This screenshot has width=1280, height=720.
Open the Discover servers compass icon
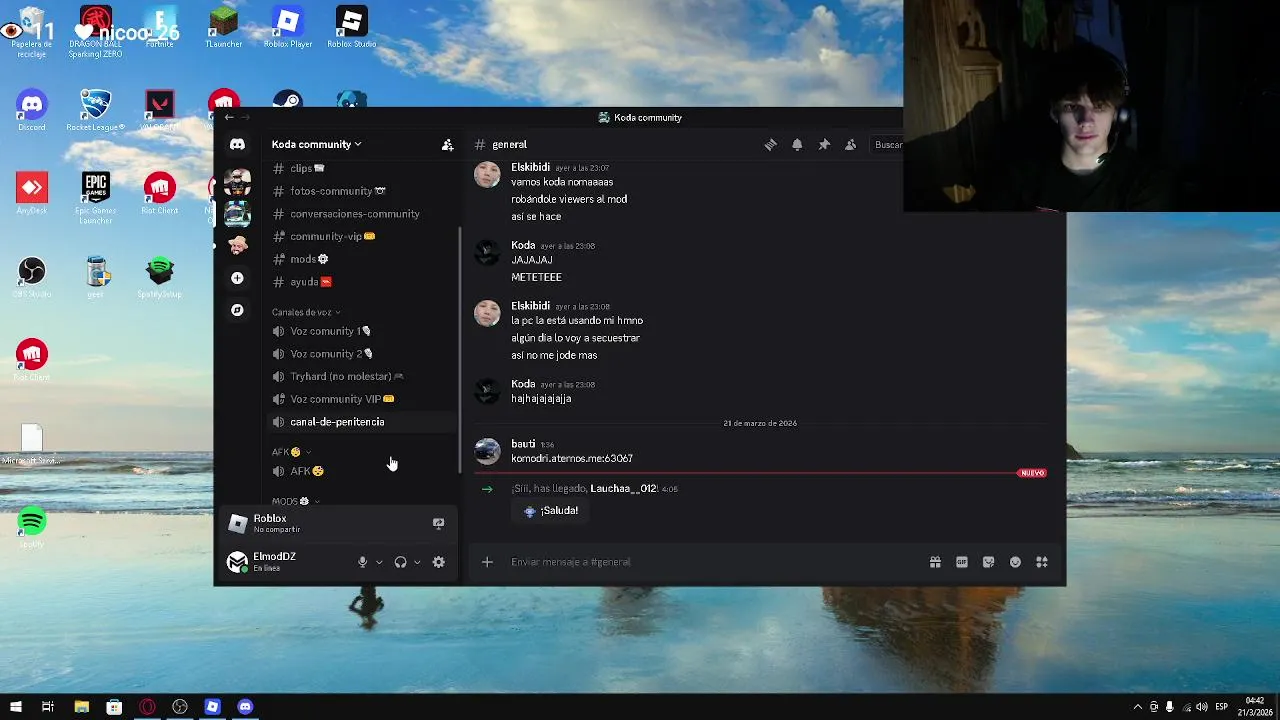[237, 310]
